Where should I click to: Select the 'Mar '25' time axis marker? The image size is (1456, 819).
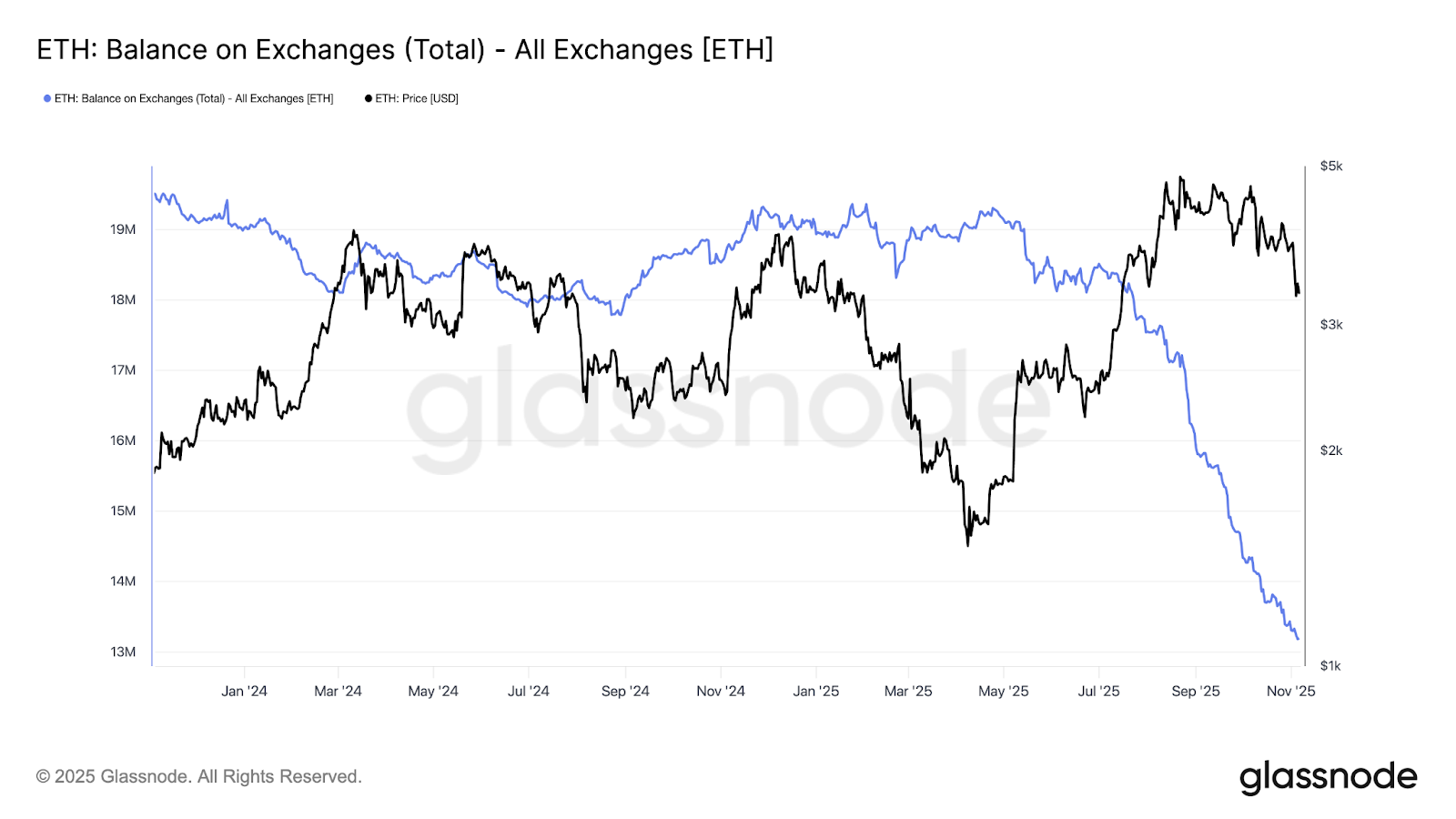pos(908,692)
